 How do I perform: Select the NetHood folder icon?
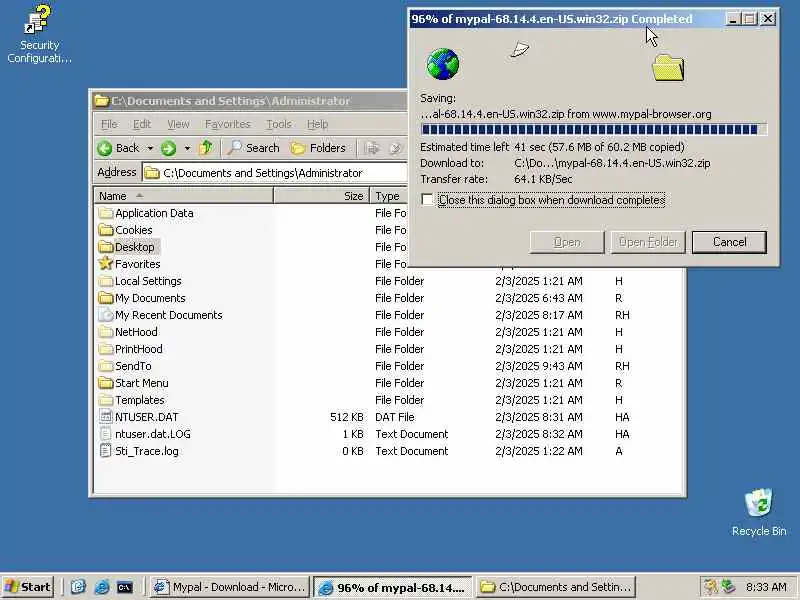106,332
